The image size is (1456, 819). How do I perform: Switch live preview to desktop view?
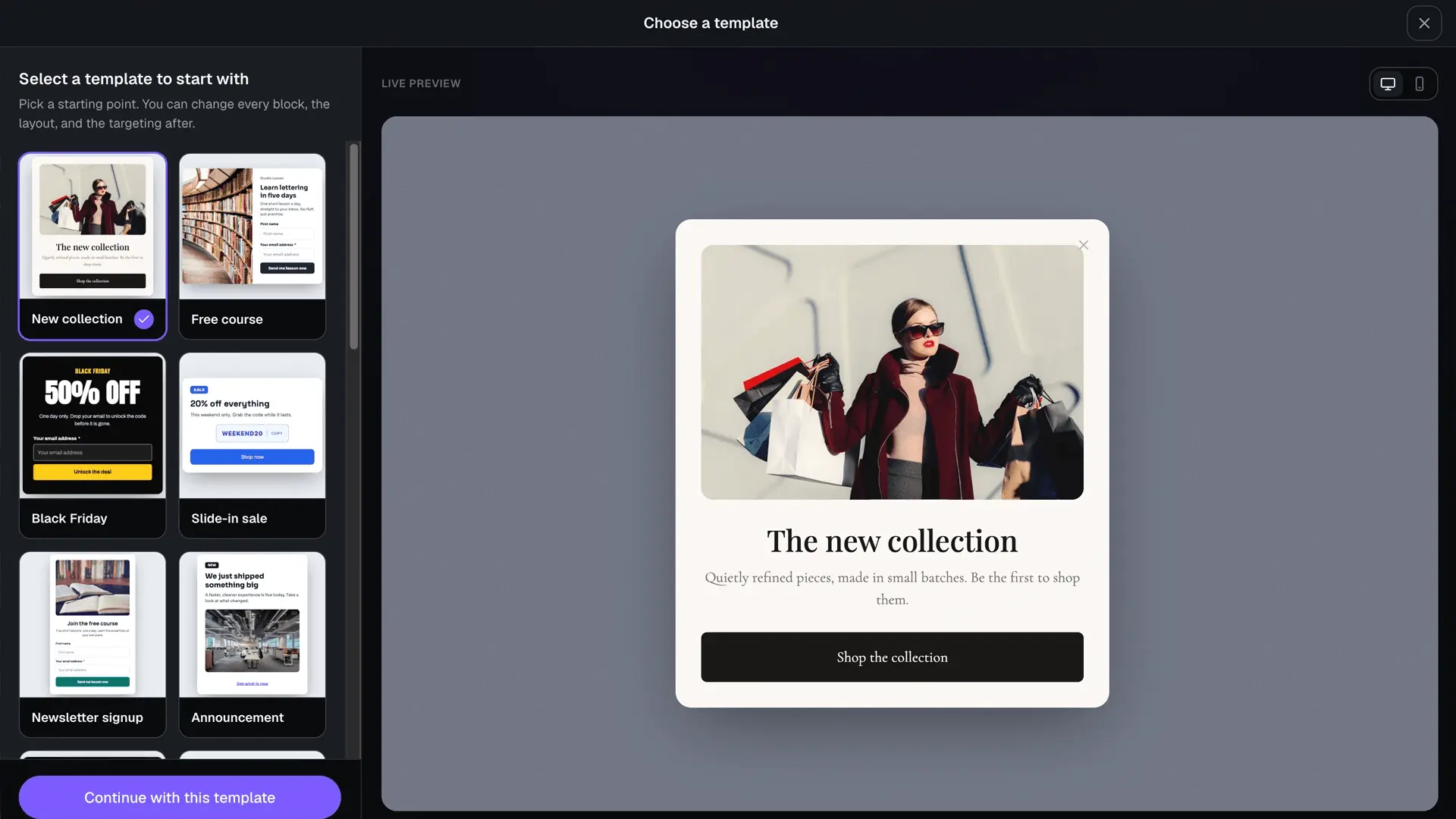tap(1388, 83)
